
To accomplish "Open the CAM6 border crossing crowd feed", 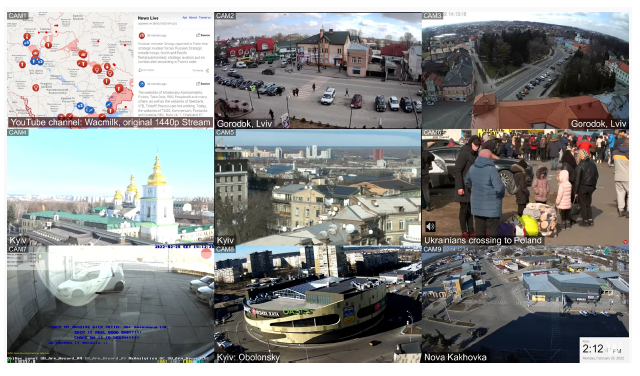I will (x=525, y=187).
